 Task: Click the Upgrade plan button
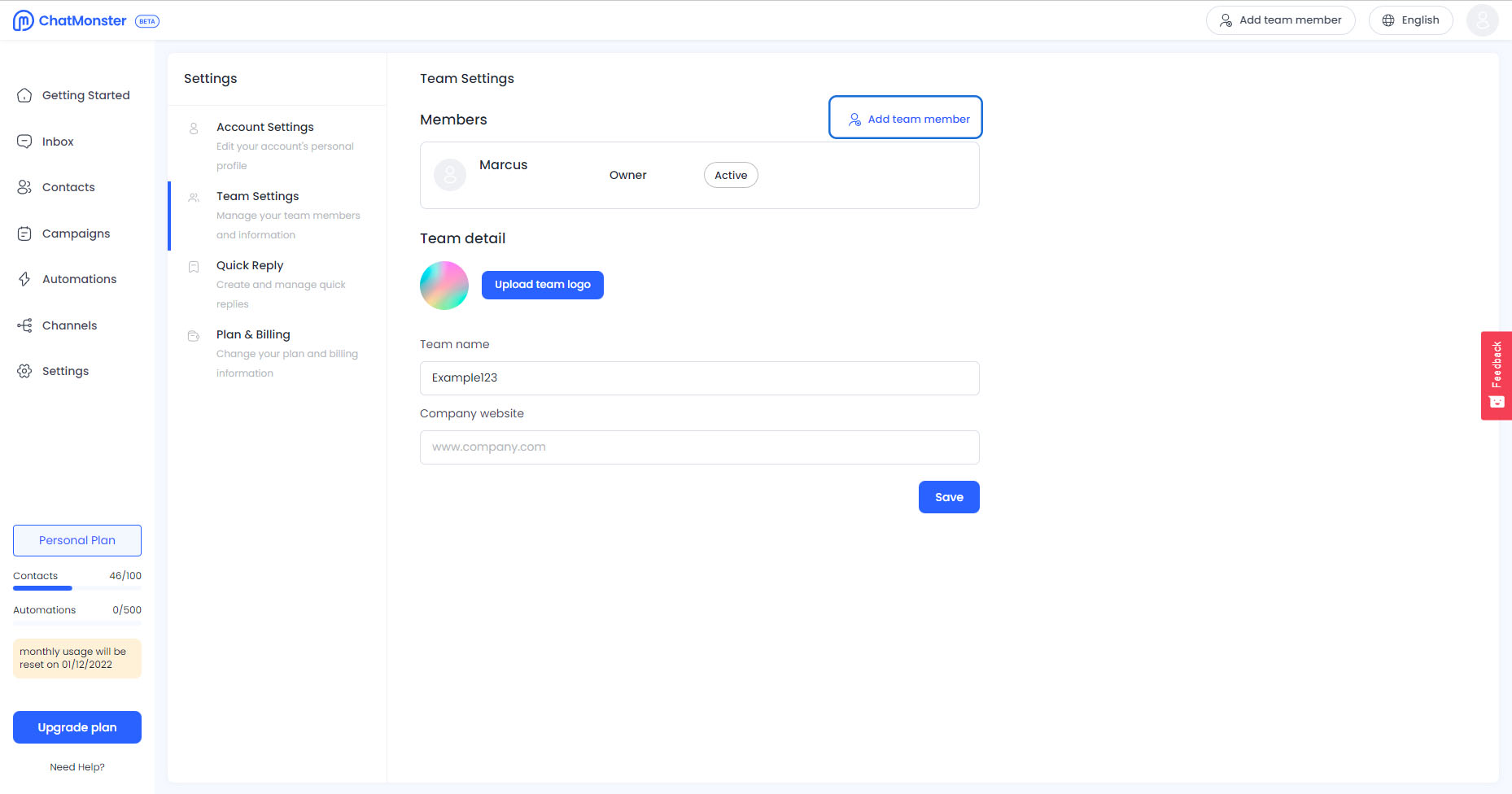click(x=77, y=727)
